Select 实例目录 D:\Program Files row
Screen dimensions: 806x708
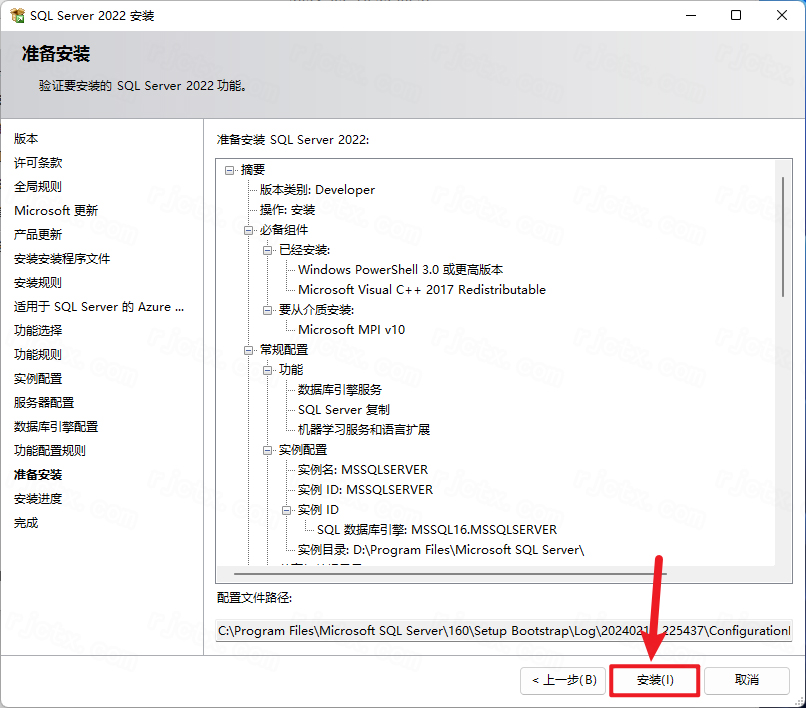click(441, 550)
